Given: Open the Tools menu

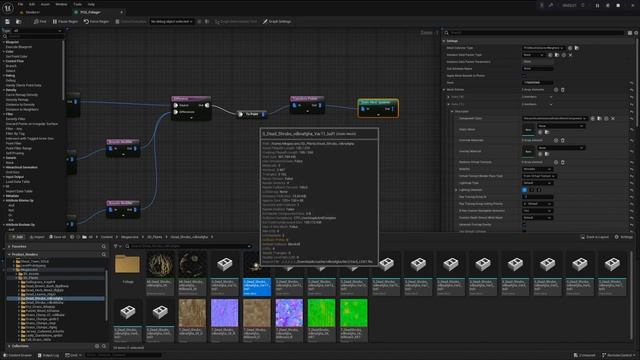Looking at the screenshot, I should tap(77, 4).
